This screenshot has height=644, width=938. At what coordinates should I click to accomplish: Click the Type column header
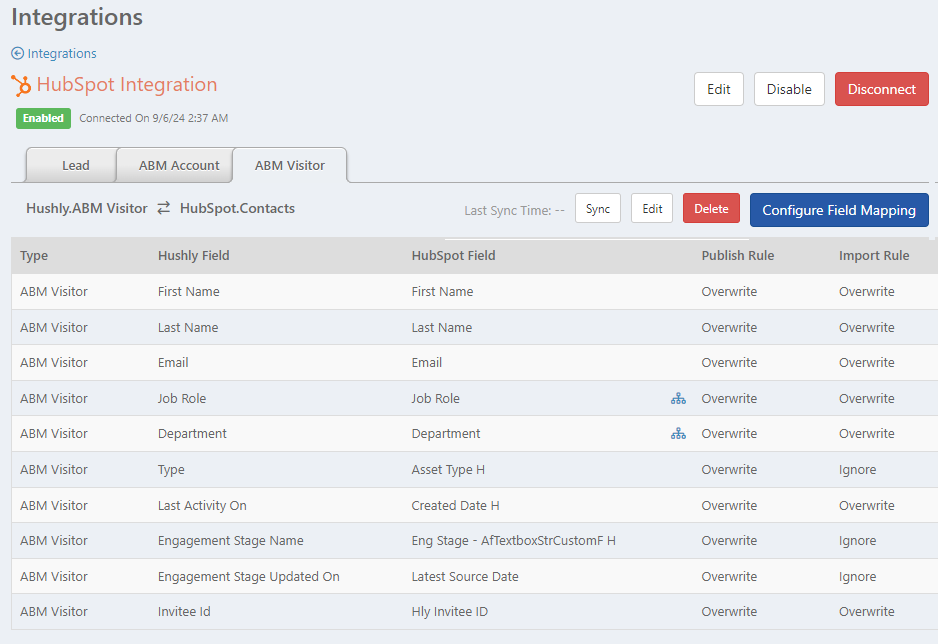coord(34,256)
